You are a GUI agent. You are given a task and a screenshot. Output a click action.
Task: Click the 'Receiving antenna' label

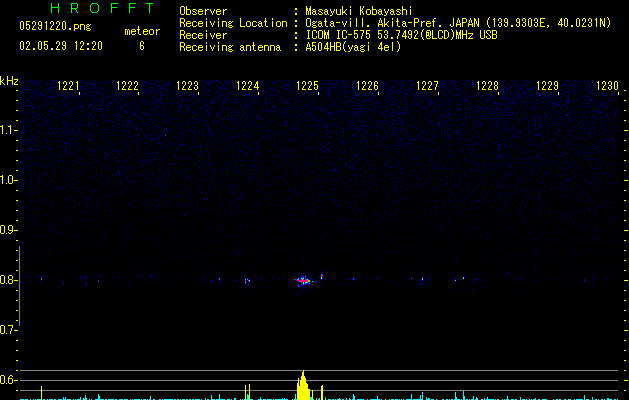[230, 47]
